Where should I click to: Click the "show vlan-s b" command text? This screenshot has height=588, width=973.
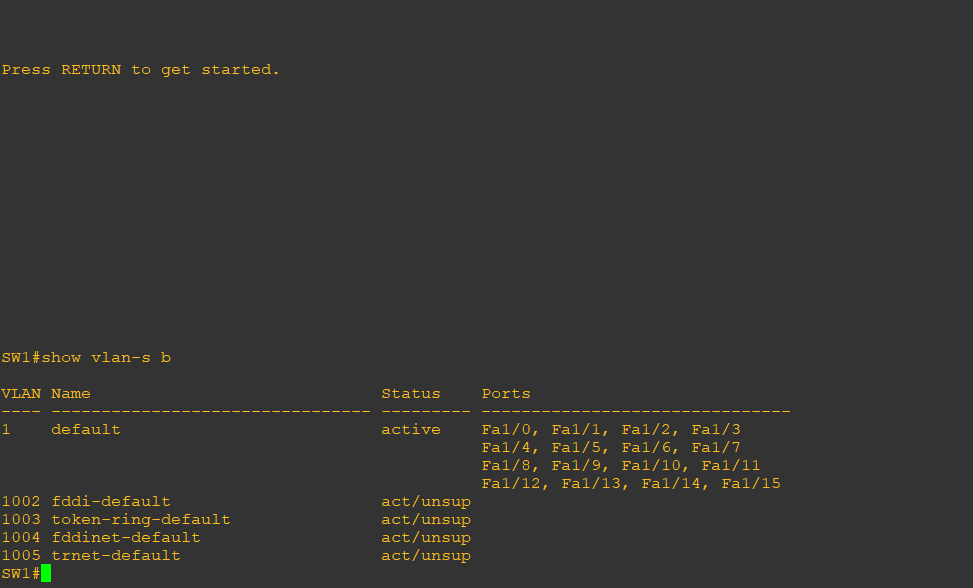coord(106,357)
